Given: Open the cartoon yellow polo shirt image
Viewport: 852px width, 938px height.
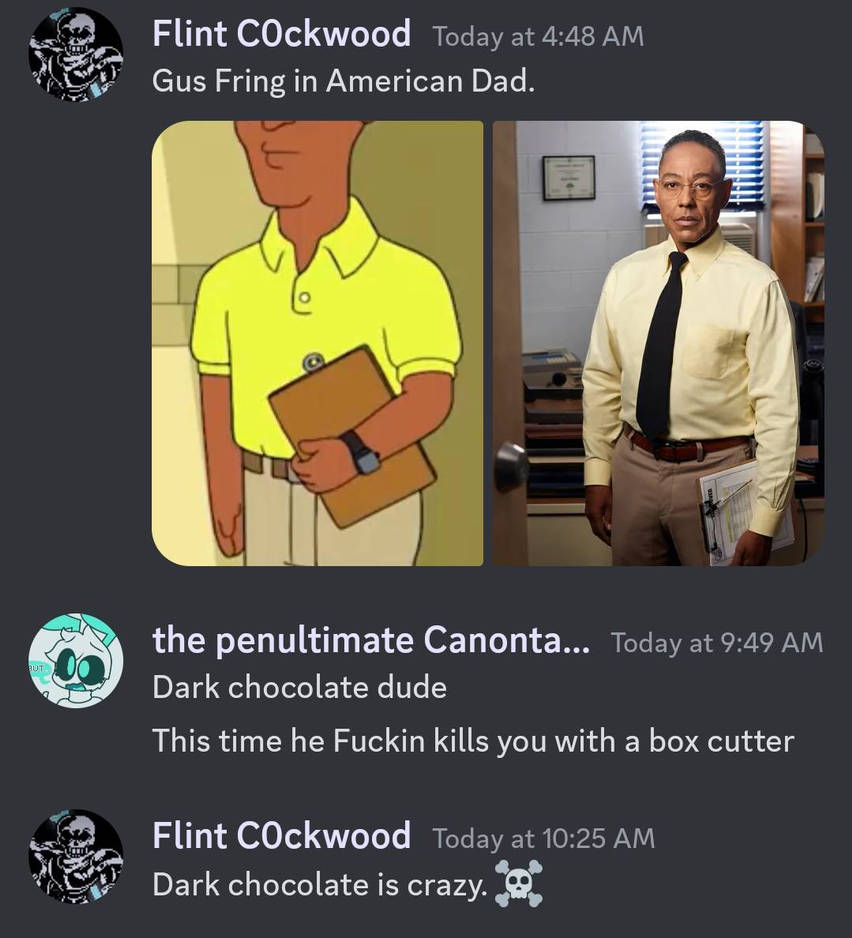Looking at the screenshot, I should [317, 343].
